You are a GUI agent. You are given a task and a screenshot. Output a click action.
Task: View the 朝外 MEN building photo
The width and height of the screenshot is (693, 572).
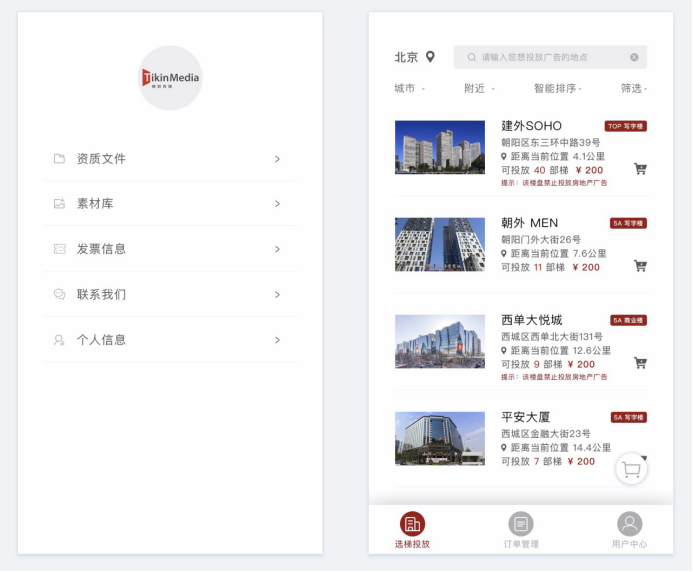440,244
